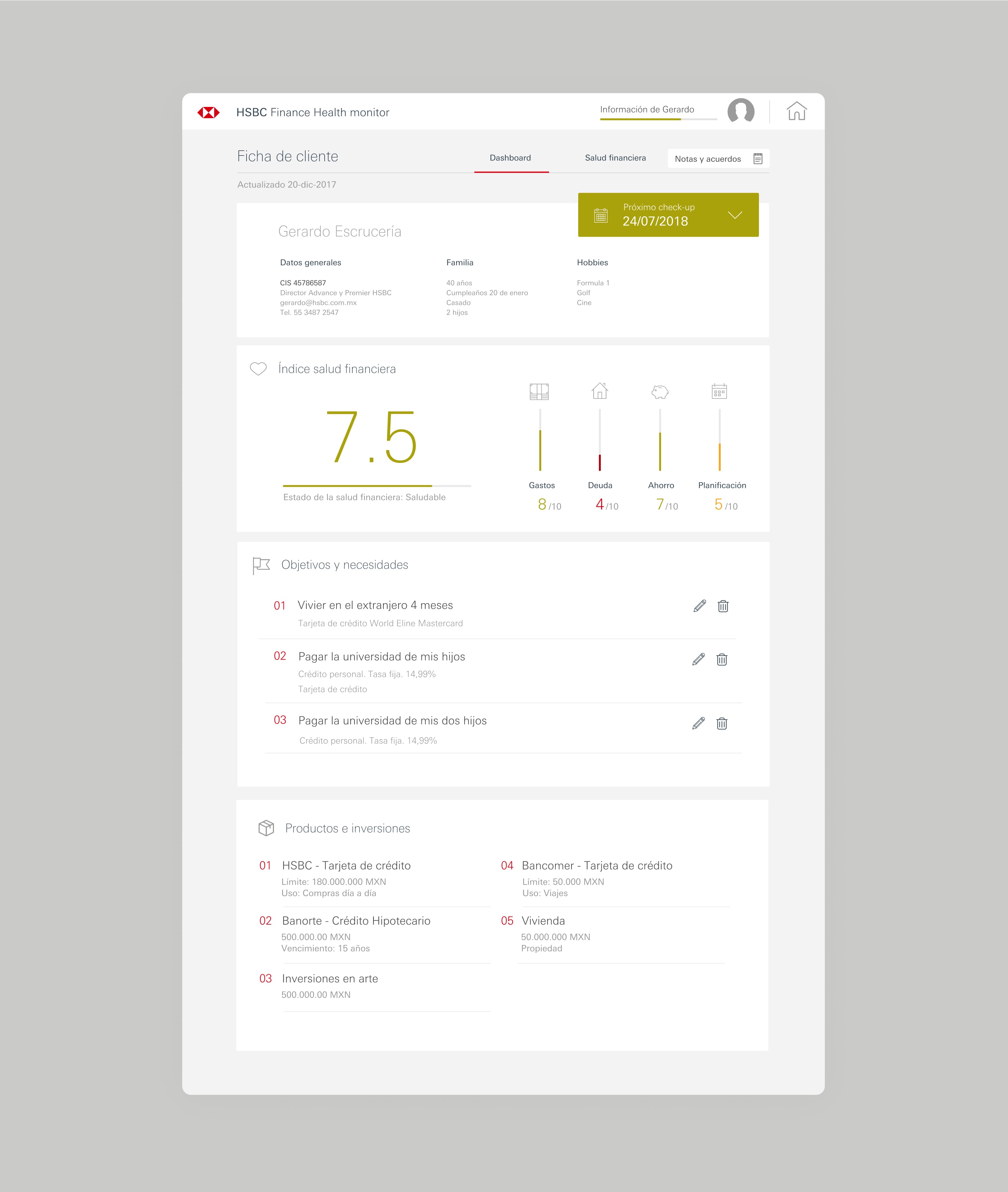Click the notes notepad icon
The image size is (1008, 1192).
[758, 159]
